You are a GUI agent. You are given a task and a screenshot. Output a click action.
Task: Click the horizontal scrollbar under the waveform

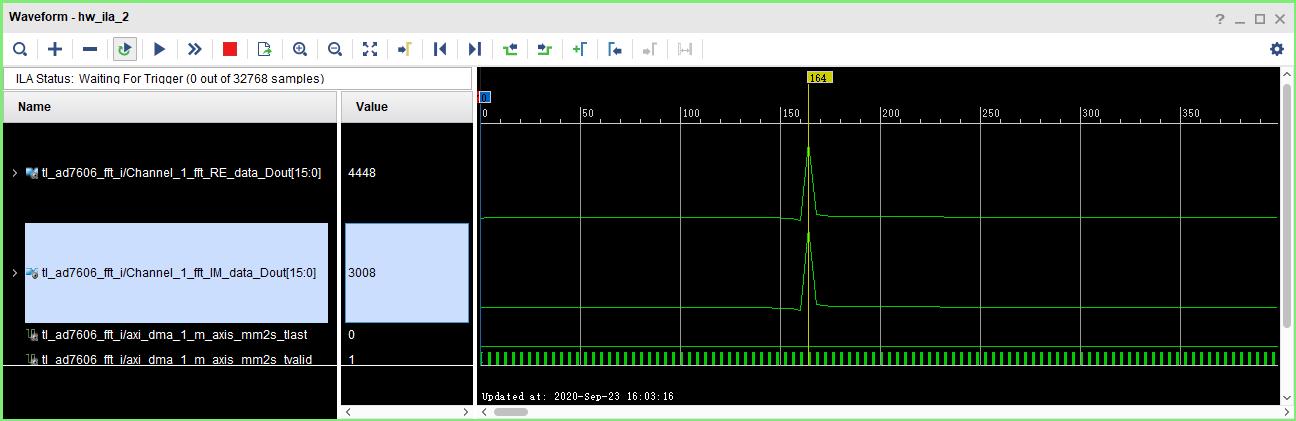(510, 411)
